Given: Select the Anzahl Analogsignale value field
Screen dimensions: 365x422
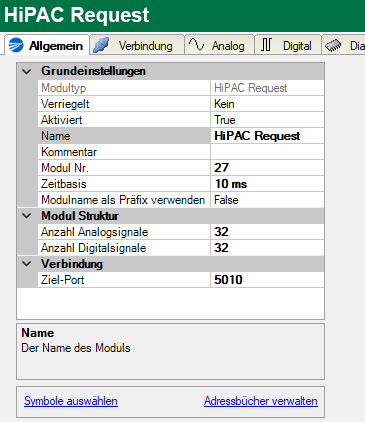Looking at the screenshot, I should point(267,232).
